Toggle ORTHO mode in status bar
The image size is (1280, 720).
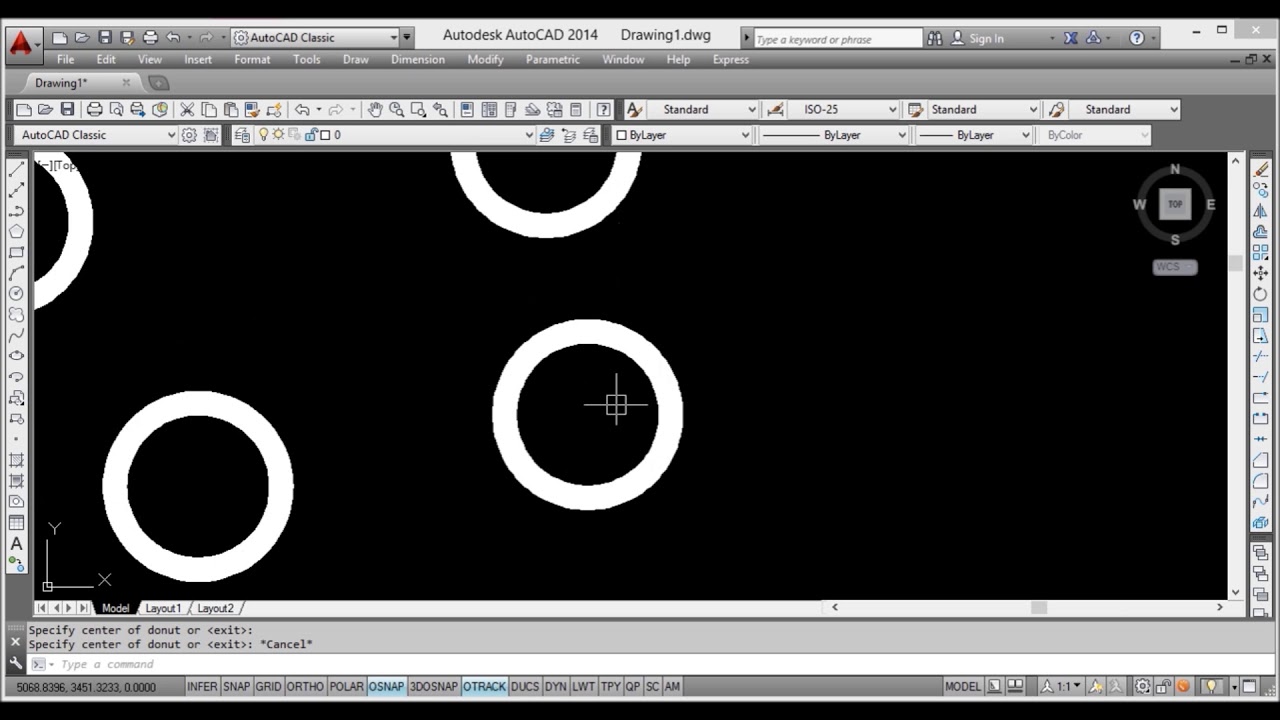305,687
